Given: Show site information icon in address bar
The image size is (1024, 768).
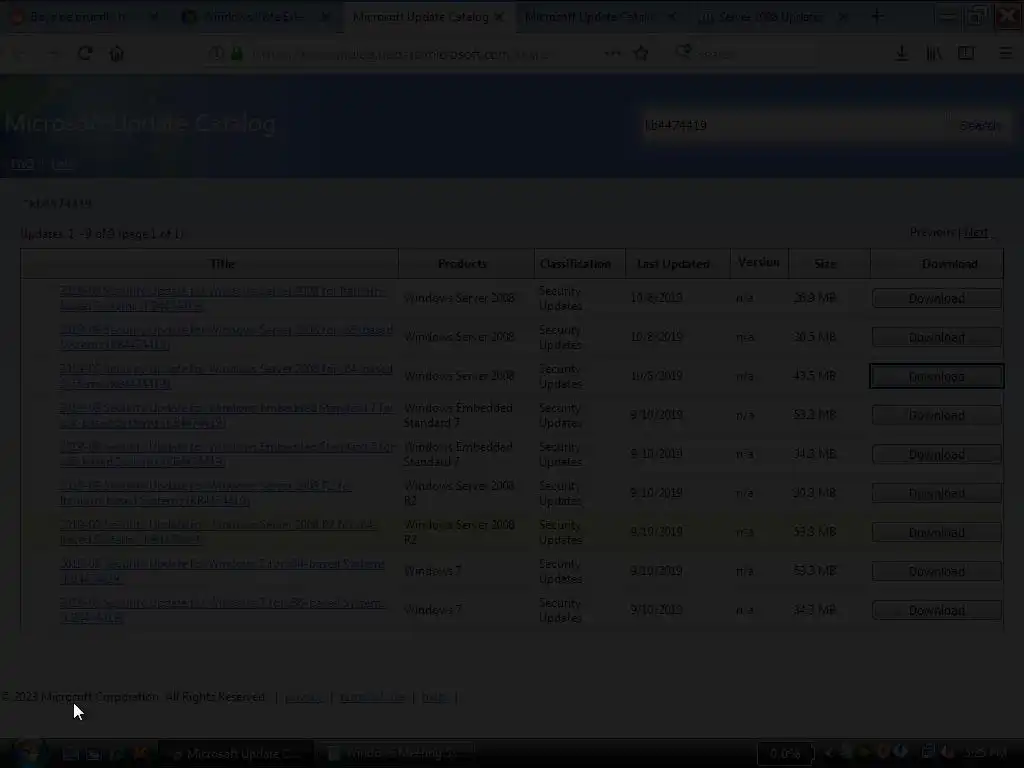Looking at the screenshot, I should pyautogui.click(x=216, y=54).
